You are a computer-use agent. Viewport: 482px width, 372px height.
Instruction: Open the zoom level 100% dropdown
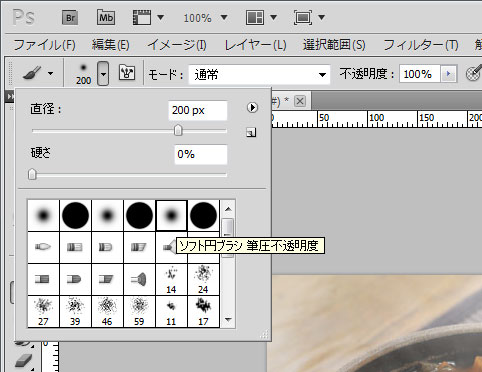pos(224,17)
